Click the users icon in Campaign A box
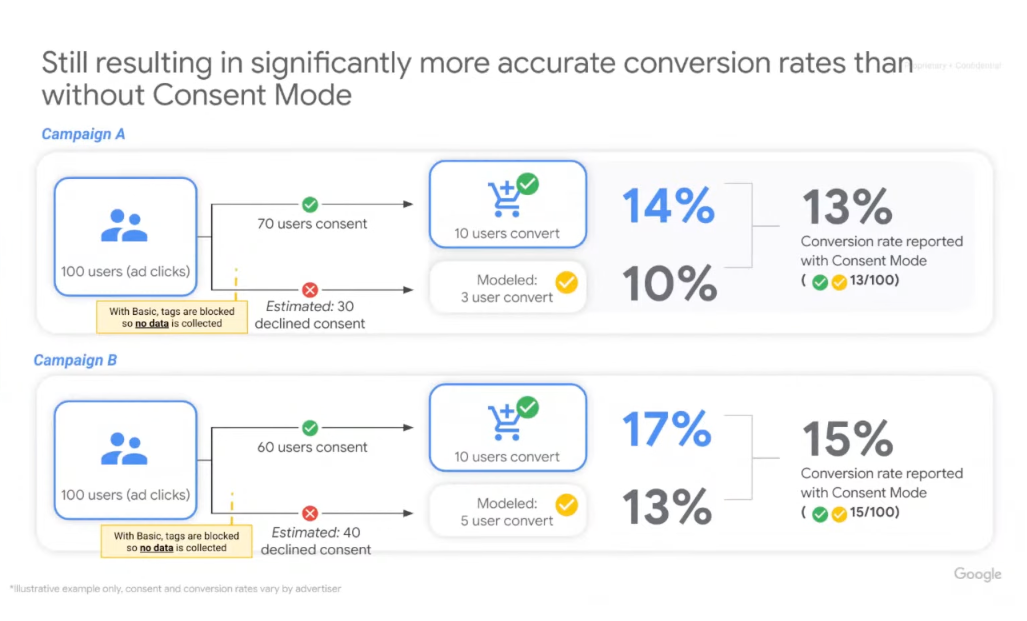1027x621 pixels. [124, 226]
